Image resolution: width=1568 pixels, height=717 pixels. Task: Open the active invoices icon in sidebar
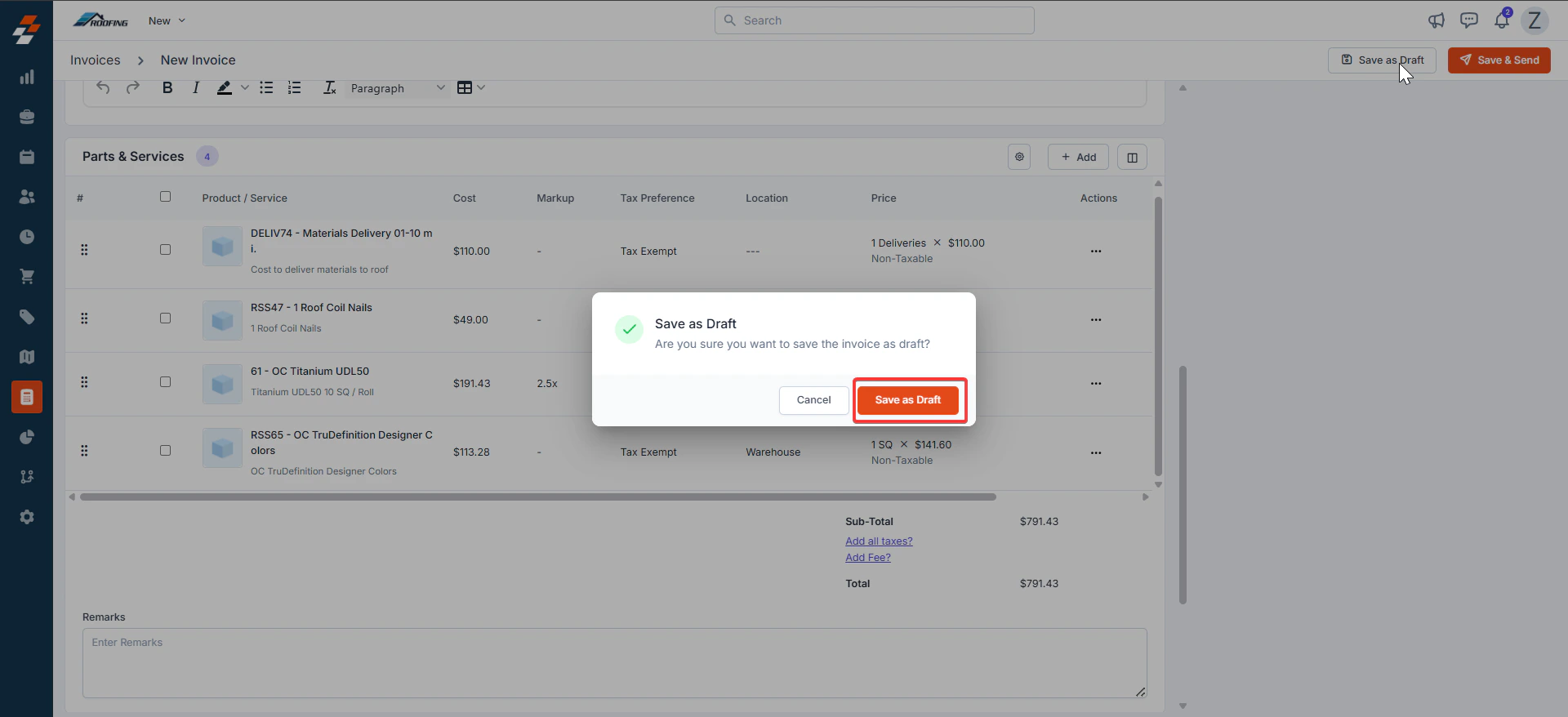[27, 397]
